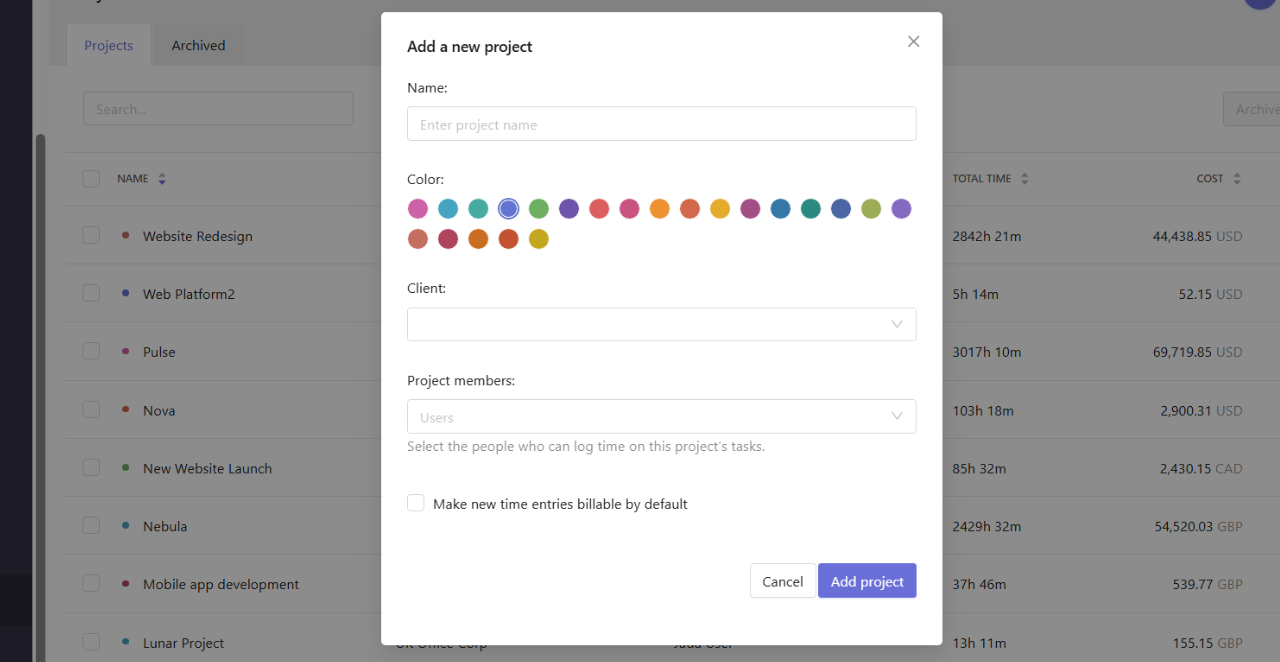Click the Add project button
This screenshot has height=662, width=1280.
coord(867,581)
